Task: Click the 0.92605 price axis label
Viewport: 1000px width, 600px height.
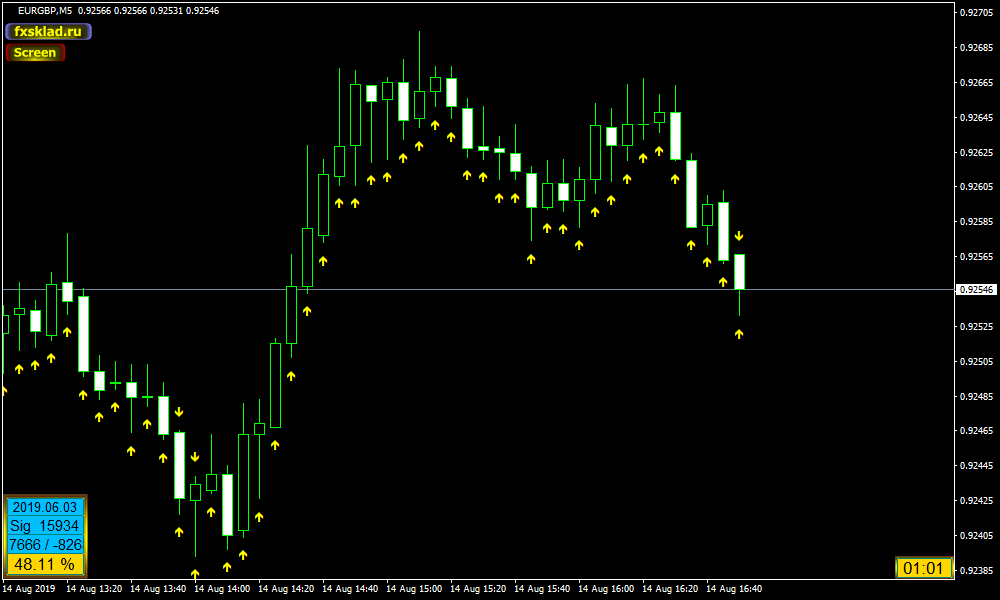Action: pyautogui.click(x=976, y=187)
